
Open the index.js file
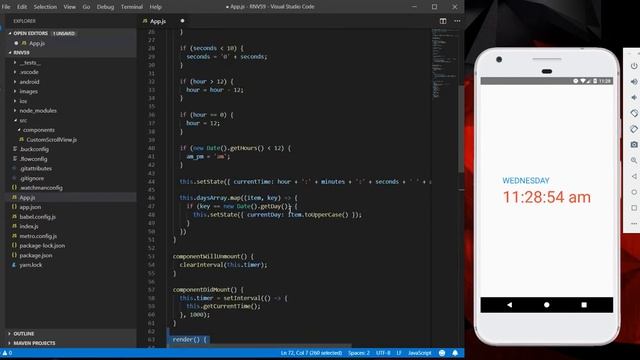[x=29, y=226]
